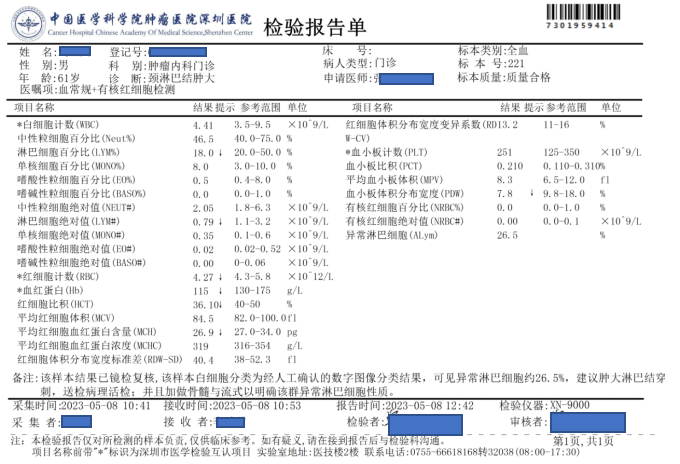Select the PDW result 7.8

[x=504, y=194]
